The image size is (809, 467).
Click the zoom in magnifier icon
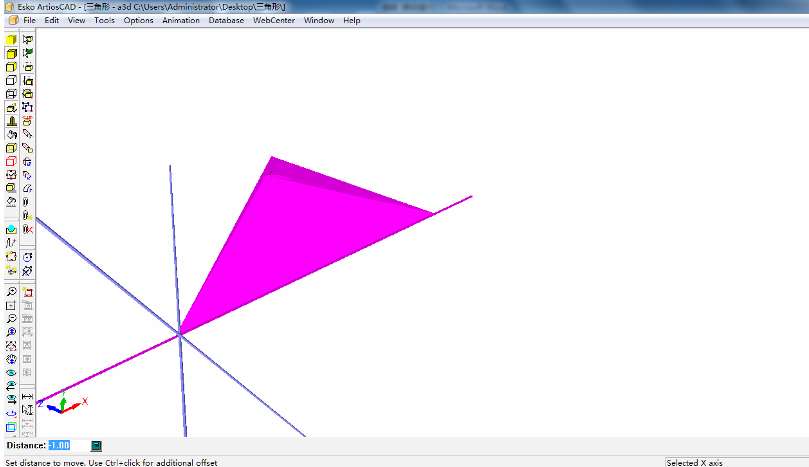point(11,292)
